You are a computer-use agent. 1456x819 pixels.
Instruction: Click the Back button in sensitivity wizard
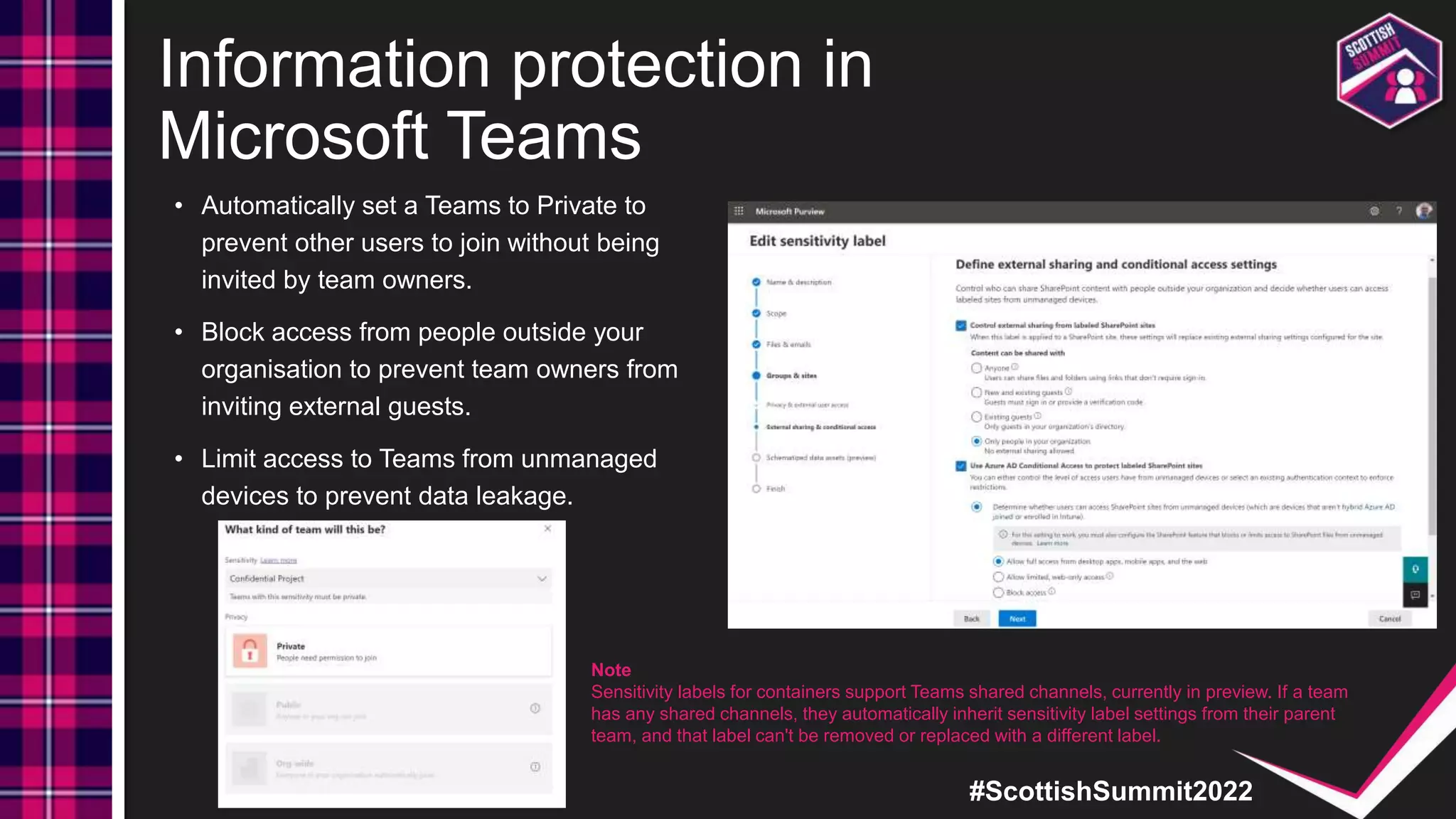coord(972,619)
